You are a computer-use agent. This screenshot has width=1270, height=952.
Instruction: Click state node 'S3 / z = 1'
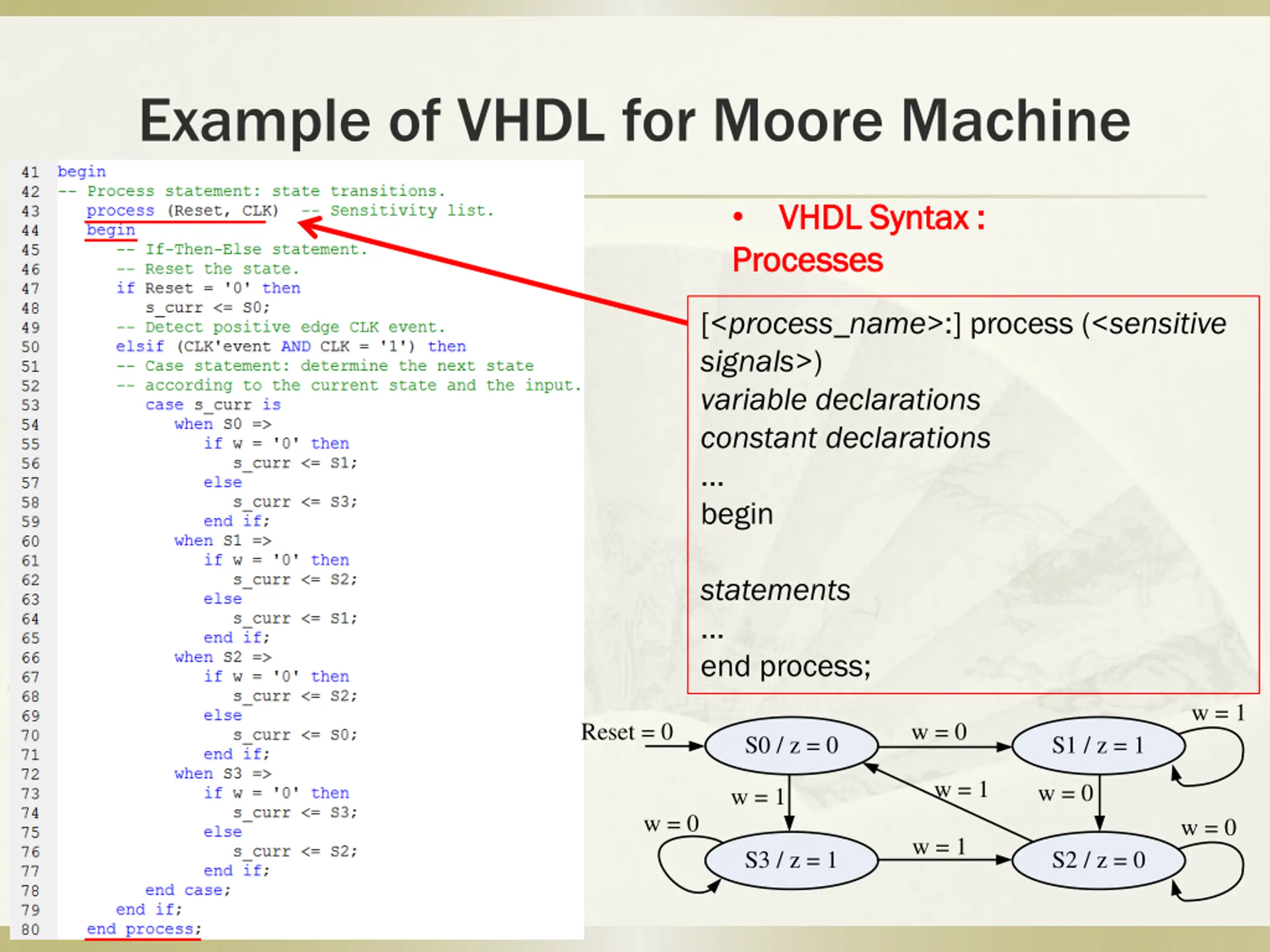point(791,860)
